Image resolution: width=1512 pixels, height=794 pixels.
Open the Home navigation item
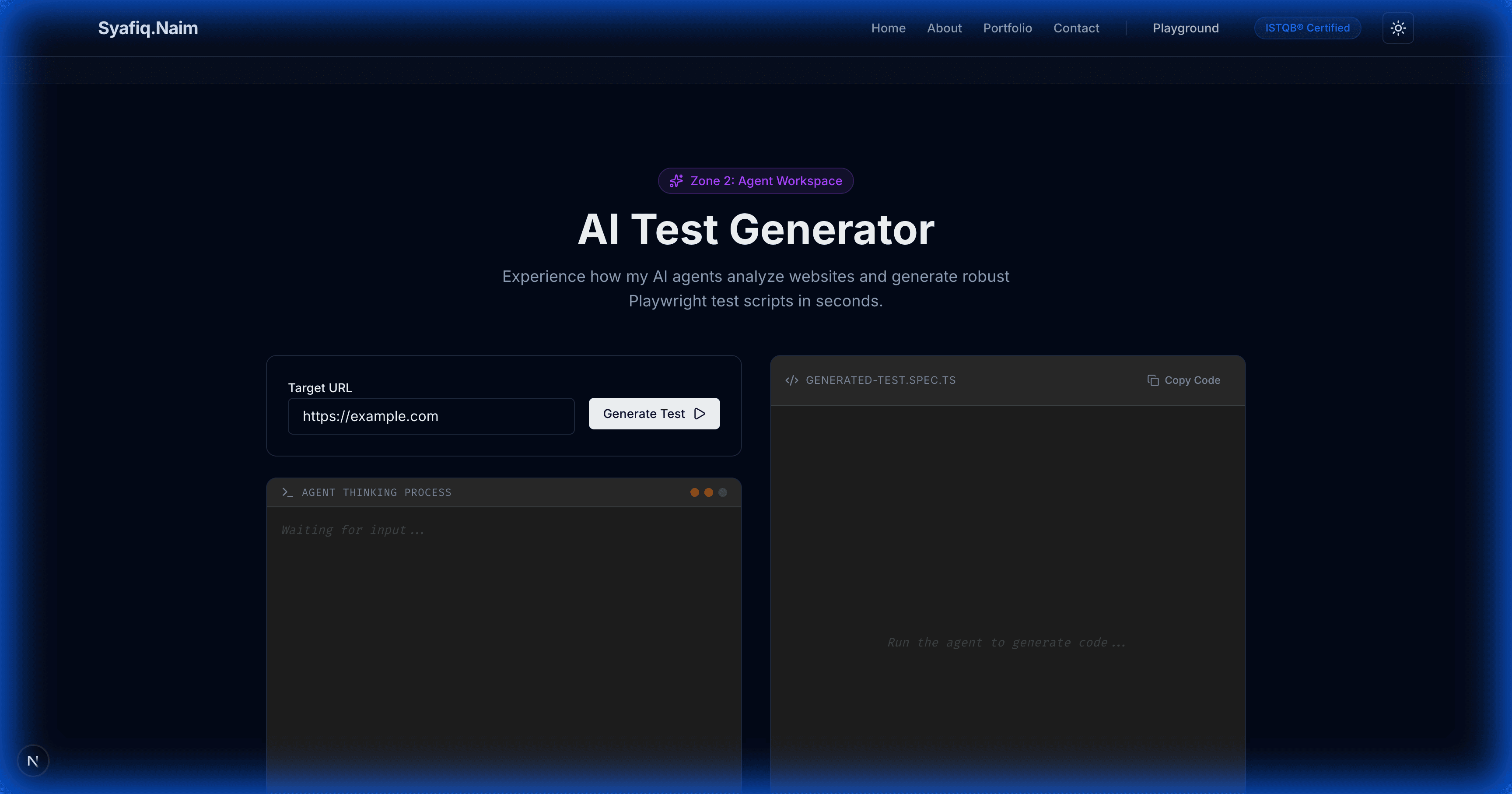[888, 28]
